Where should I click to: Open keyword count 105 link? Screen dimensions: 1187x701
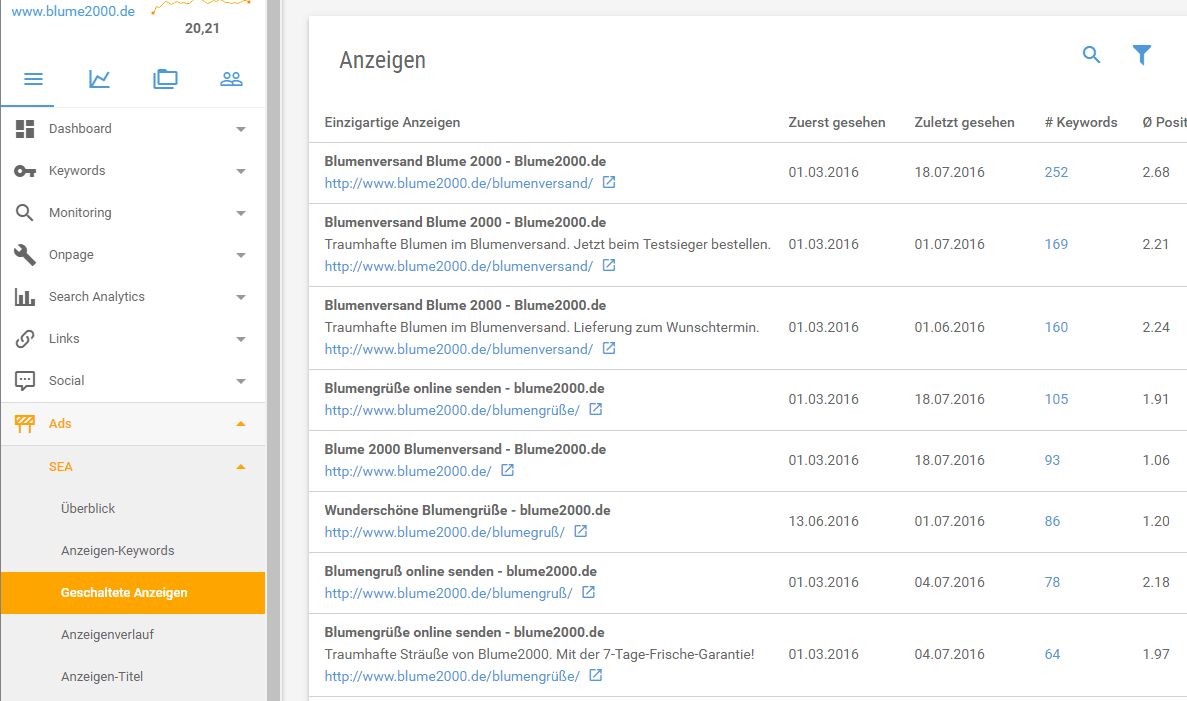point(1056,399)
